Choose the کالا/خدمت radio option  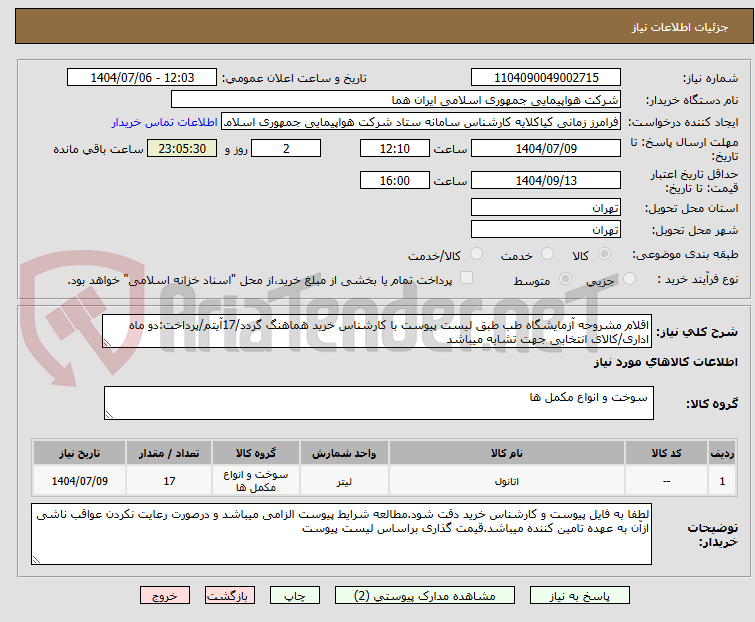(476, 255)
